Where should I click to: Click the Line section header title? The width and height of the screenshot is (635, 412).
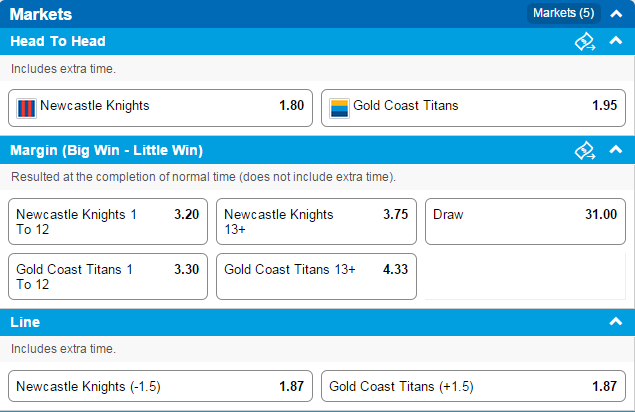click(25, 322)
